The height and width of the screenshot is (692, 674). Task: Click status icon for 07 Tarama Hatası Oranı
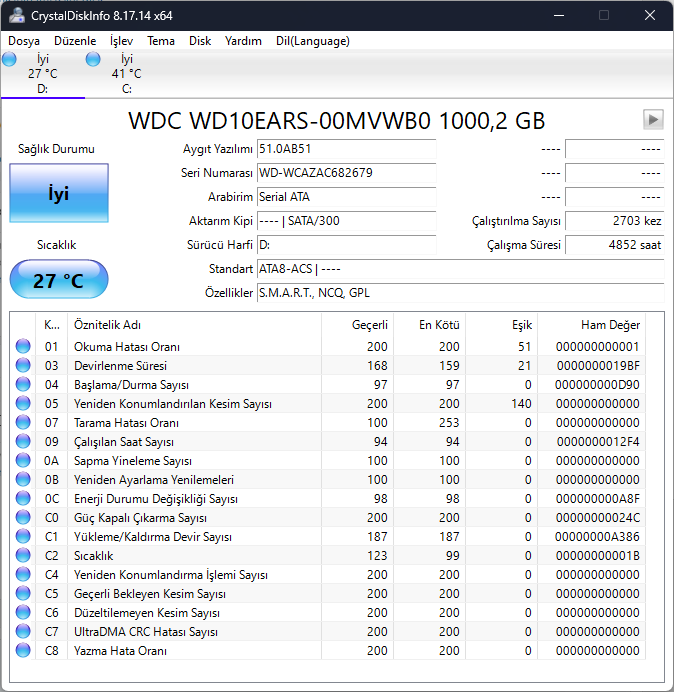pos(23,422)
